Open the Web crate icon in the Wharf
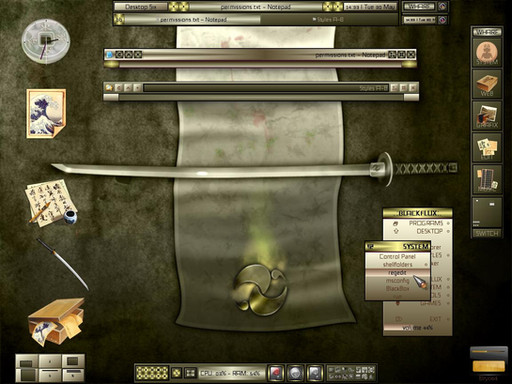 point(487,84)
